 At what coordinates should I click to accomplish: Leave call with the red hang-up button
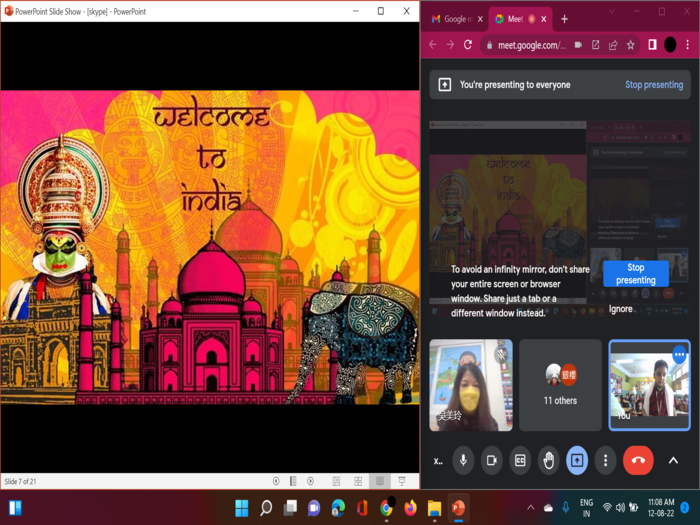(638, 460)
